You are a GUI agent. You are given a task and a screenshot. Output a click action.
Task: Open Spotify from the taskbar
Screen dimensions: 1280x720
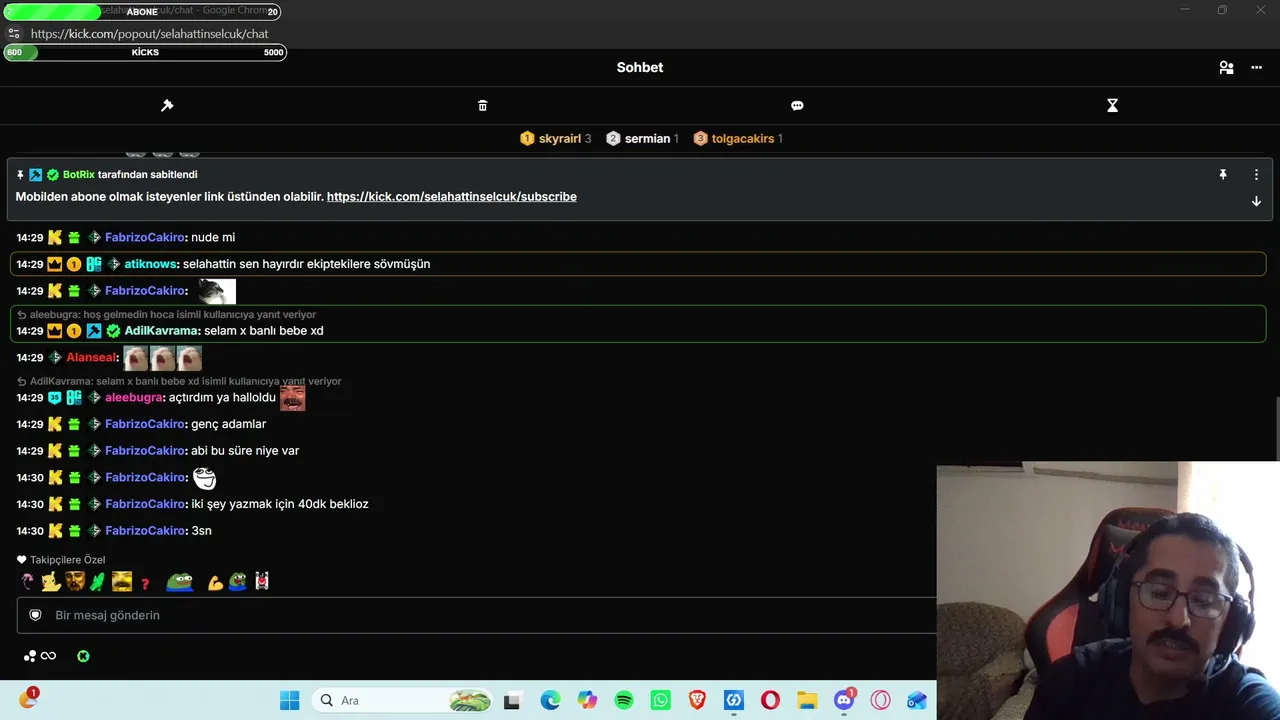click(x=624, y=700)
